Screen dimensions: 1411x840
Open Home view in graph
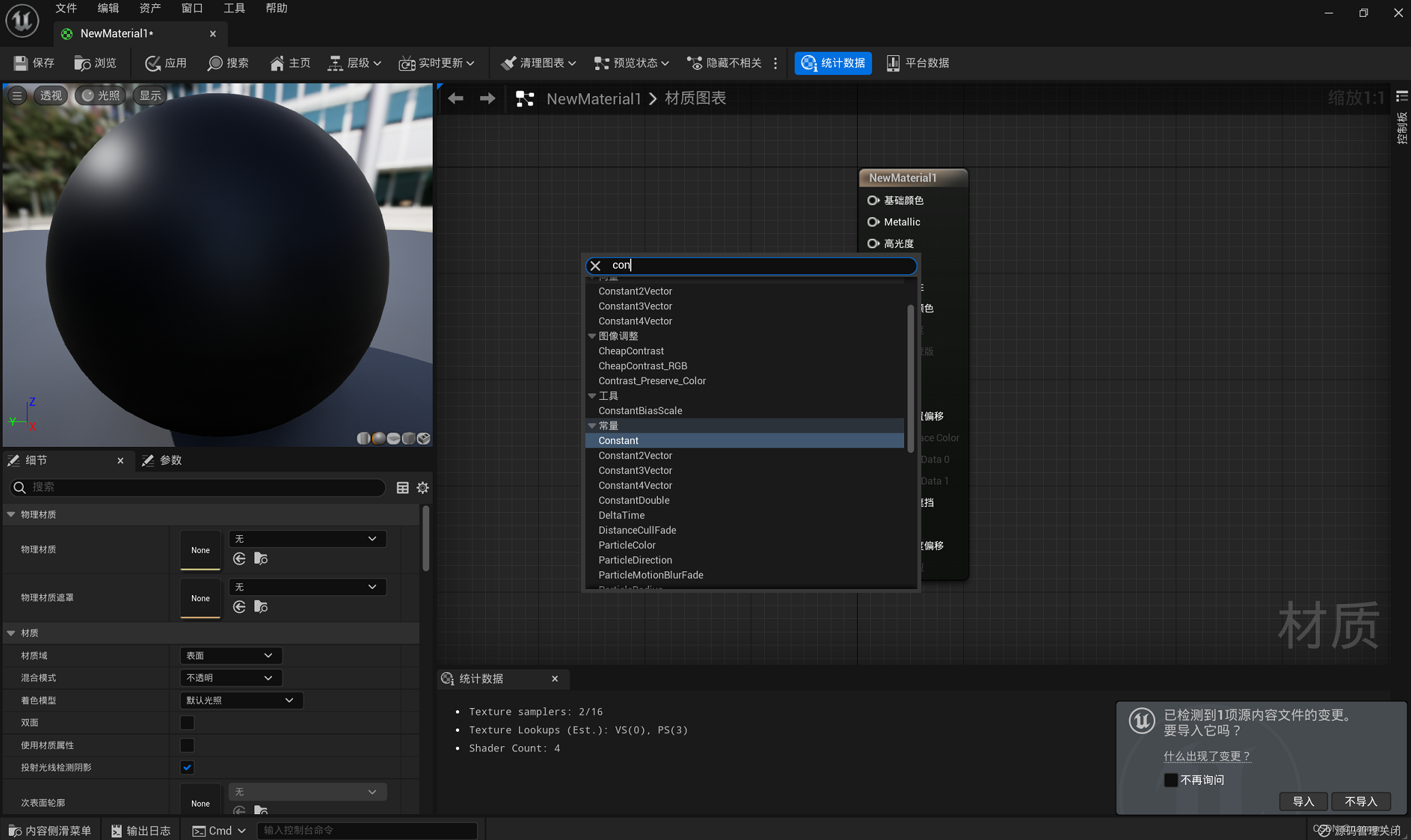289,63
